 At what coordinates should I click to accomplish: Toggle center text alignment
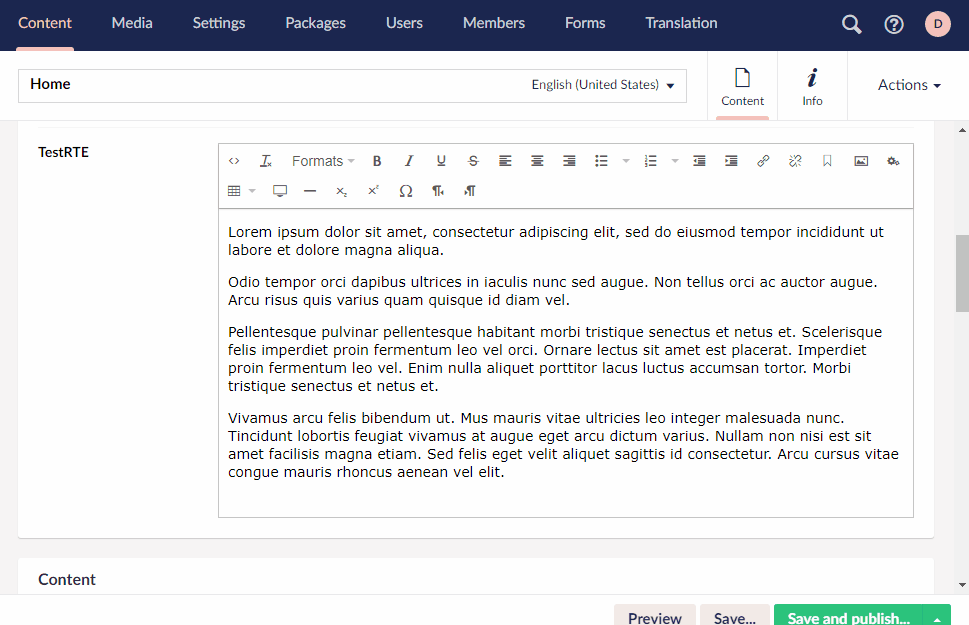pos(537,160)
